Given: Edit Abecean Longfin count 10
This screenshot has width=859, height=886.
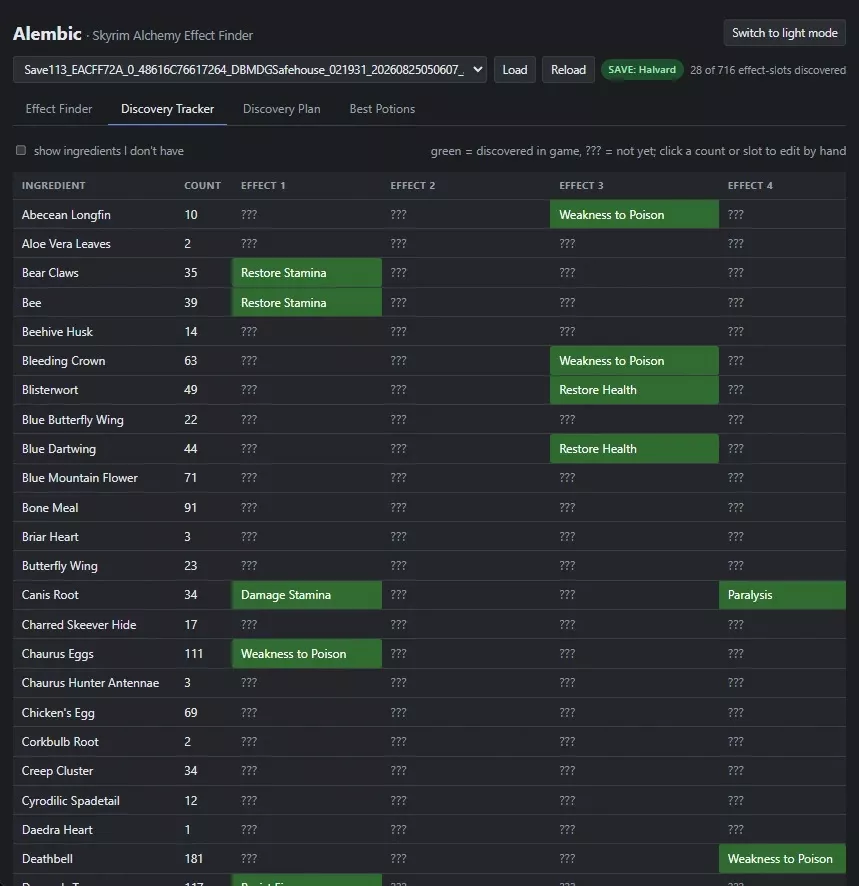Looking at the screenshot, I should 191,215.
